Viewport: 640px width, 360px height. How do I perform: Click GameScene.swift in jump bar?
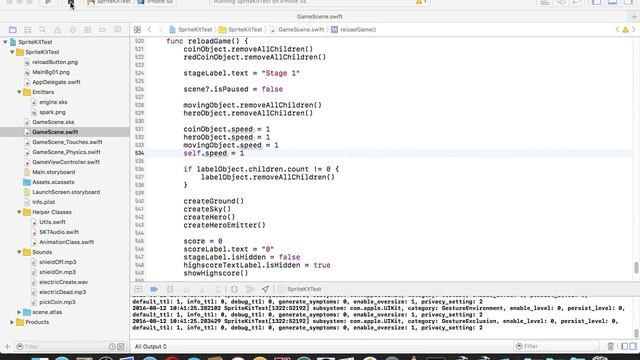point(297,29)
